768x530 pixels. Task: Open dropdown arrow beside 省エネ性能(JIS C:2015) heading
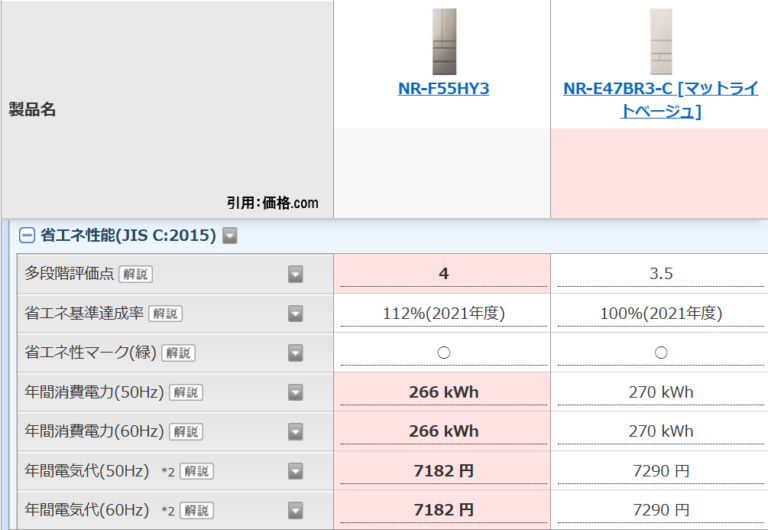pos(230,236)
